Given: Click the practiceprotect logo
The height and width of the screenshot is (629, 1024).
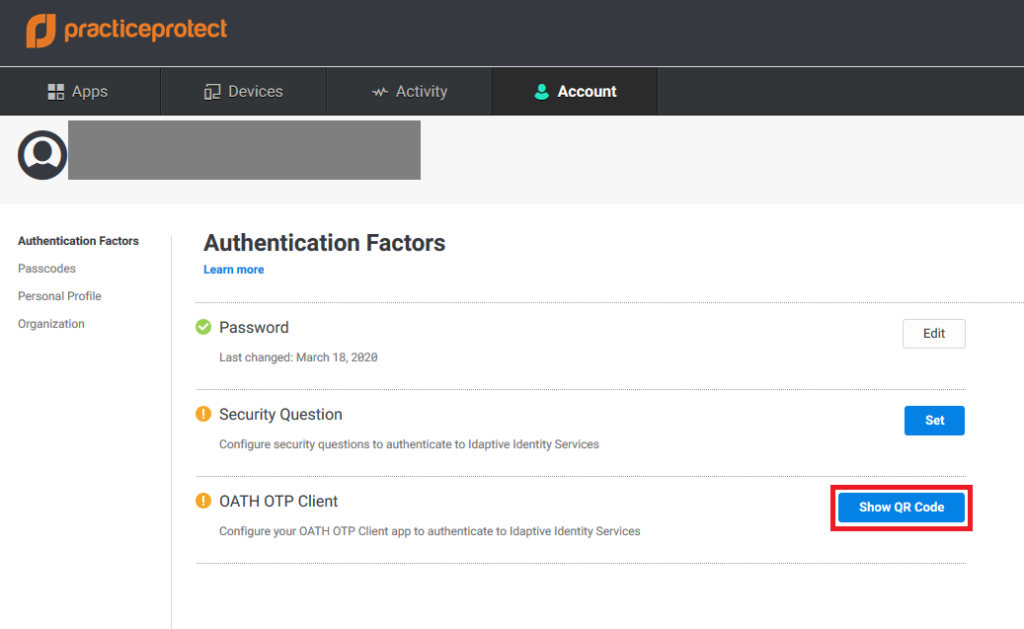Looking at the screenshot, I should (126, 31).
